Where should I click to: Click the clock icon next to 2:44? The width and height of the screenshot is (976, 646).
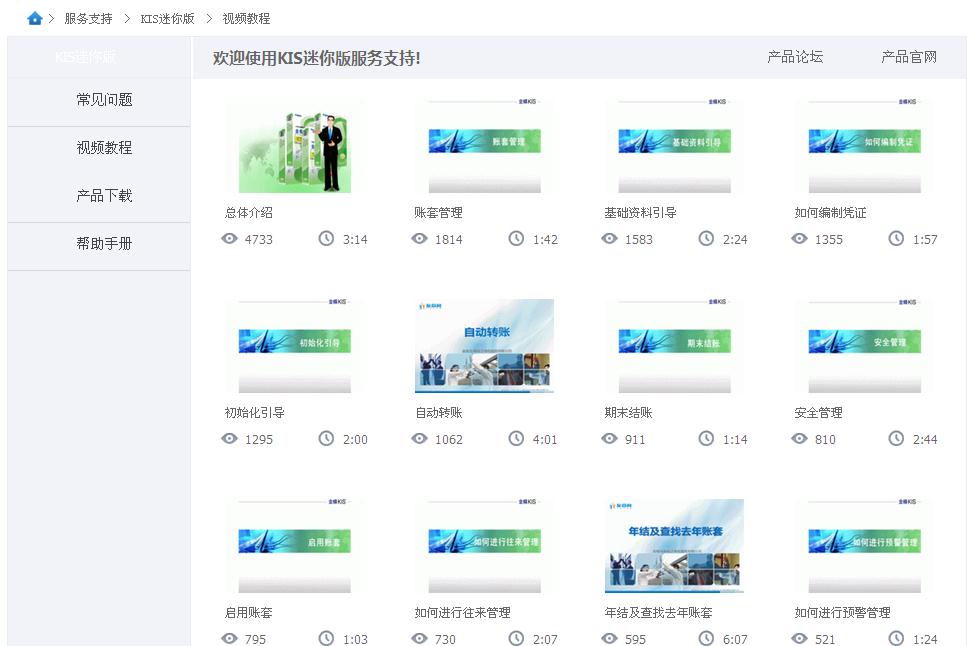pyautogui.click(x=896, y=438)
